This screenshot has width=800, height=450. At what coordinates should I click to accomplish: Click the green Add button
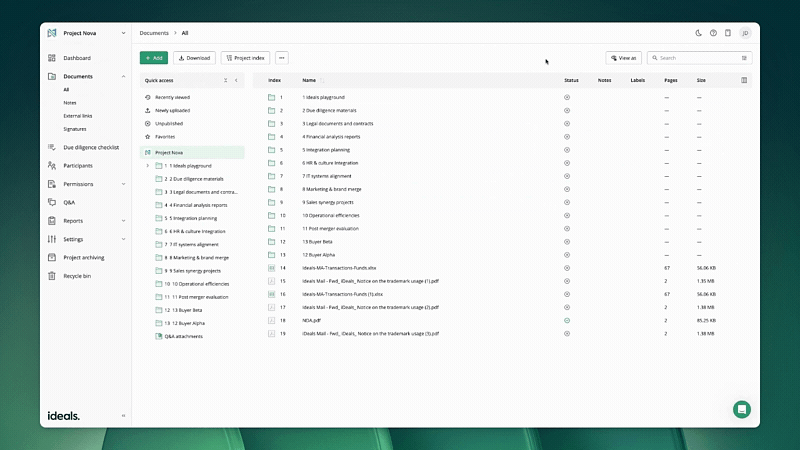tap(154, 58)
